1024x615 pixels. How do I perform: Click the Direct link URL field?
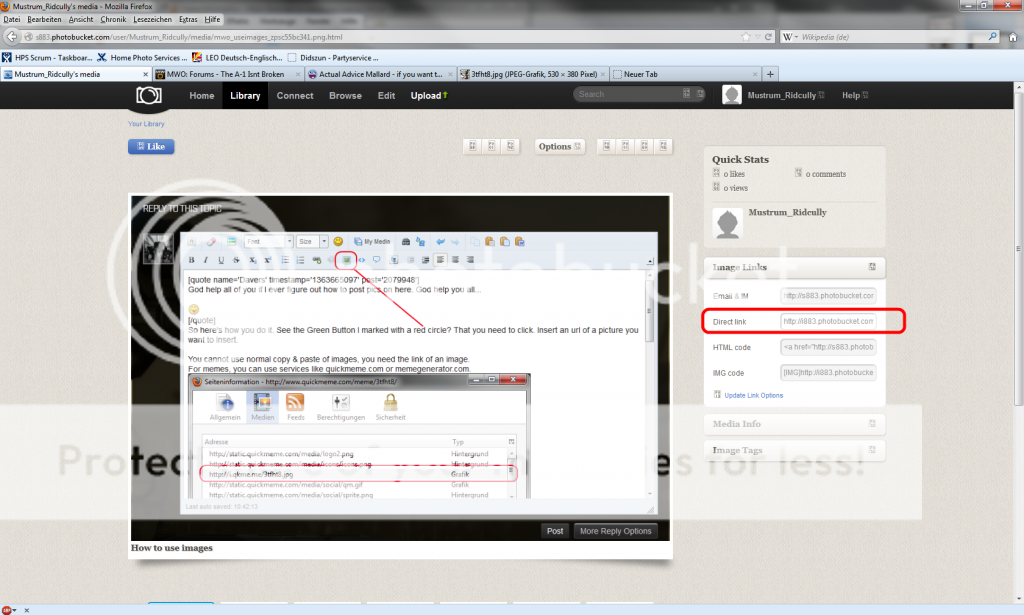828,322
